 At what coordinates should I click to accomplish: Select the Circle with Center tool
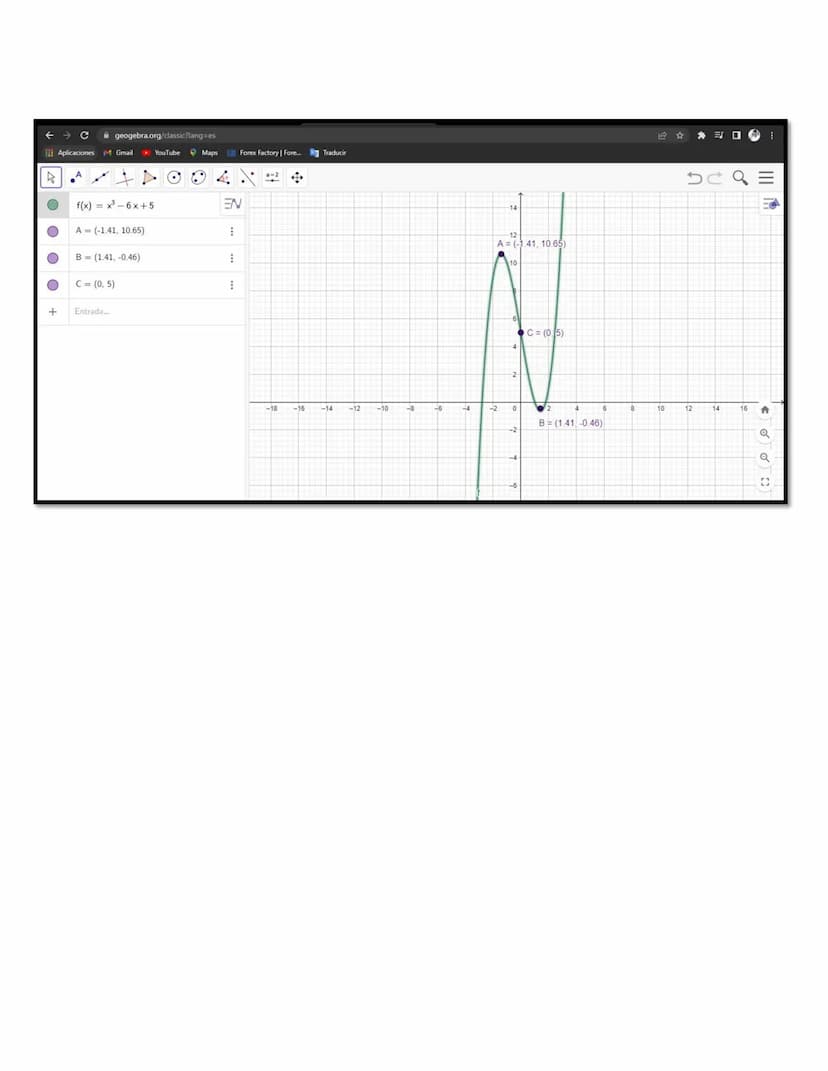tap(174, 178)
